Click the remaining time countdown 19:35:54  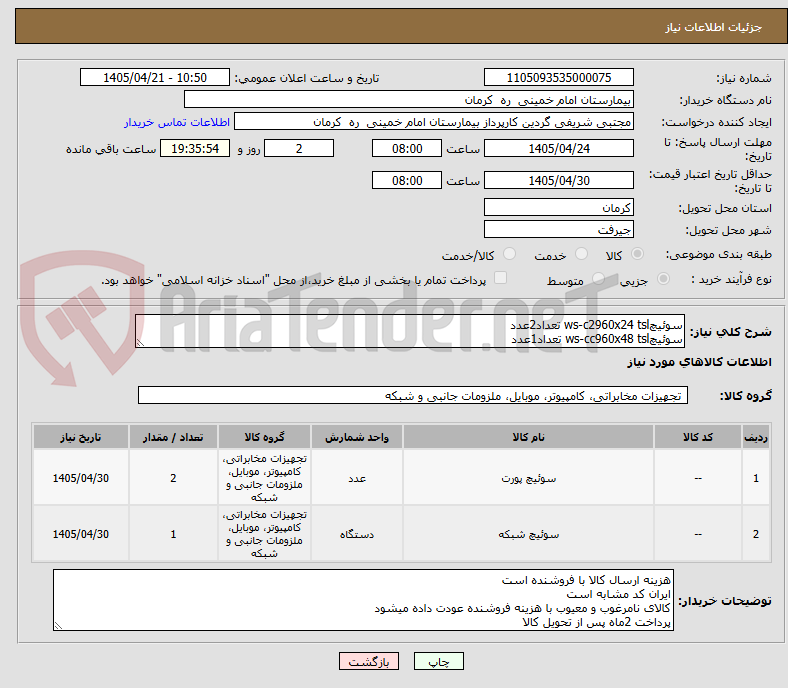point(195,148)
